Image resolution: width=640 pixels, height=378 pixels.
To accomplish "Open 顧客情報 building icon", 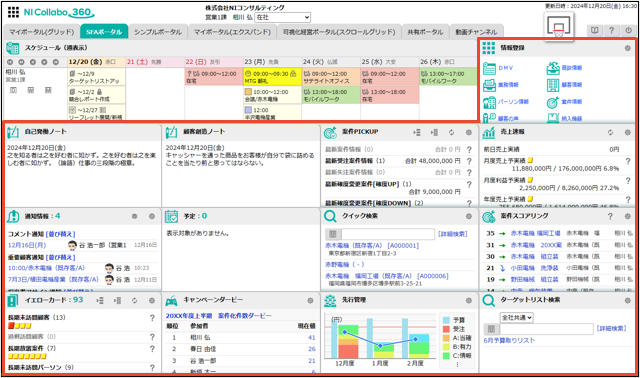I will tap(553, 85).
